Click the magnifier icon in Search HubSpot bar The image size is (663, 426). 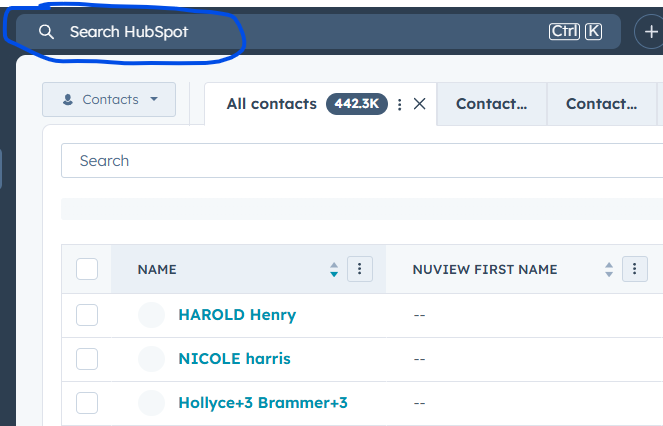coord(45,32)
